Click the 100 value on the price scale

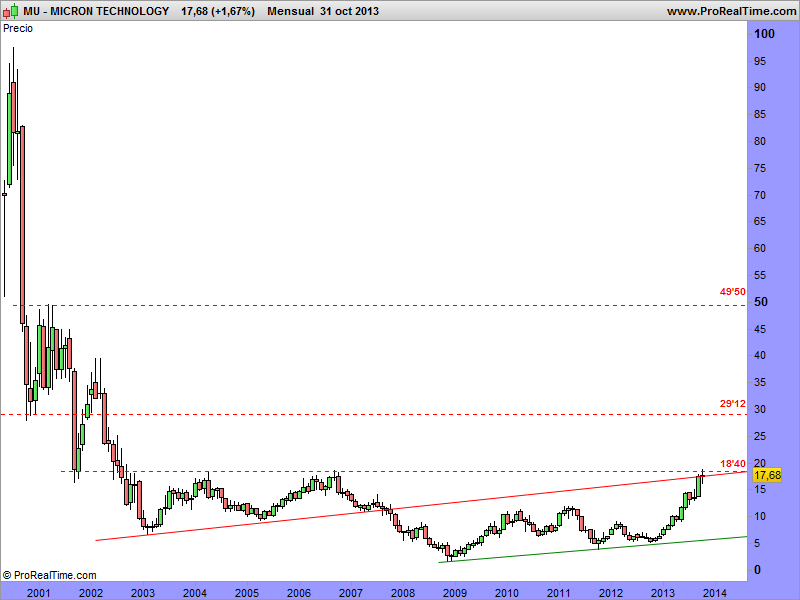tap(765, 34)
